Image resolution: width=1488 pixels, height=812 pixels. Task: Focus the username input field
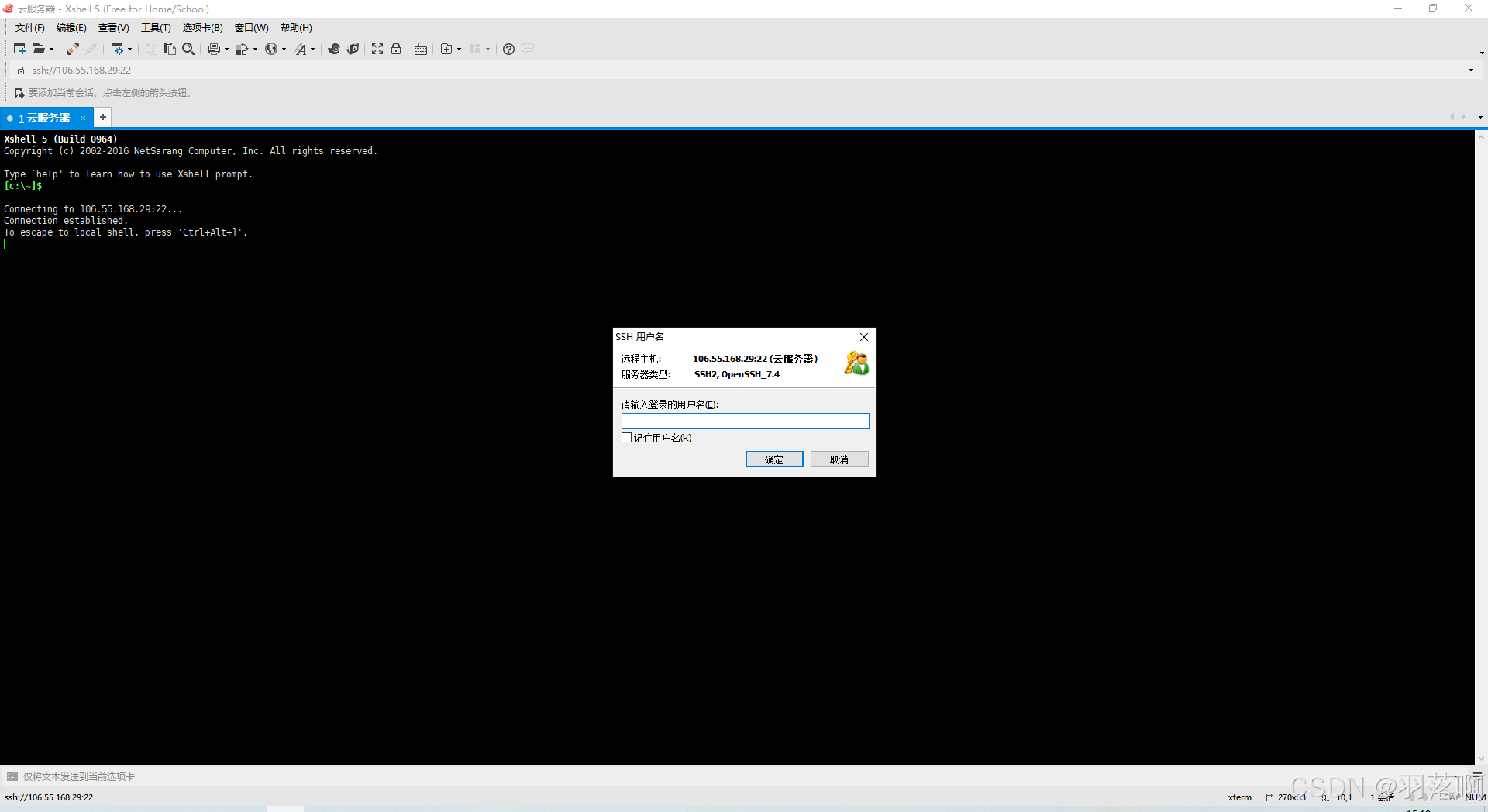[x=745, y=421]
